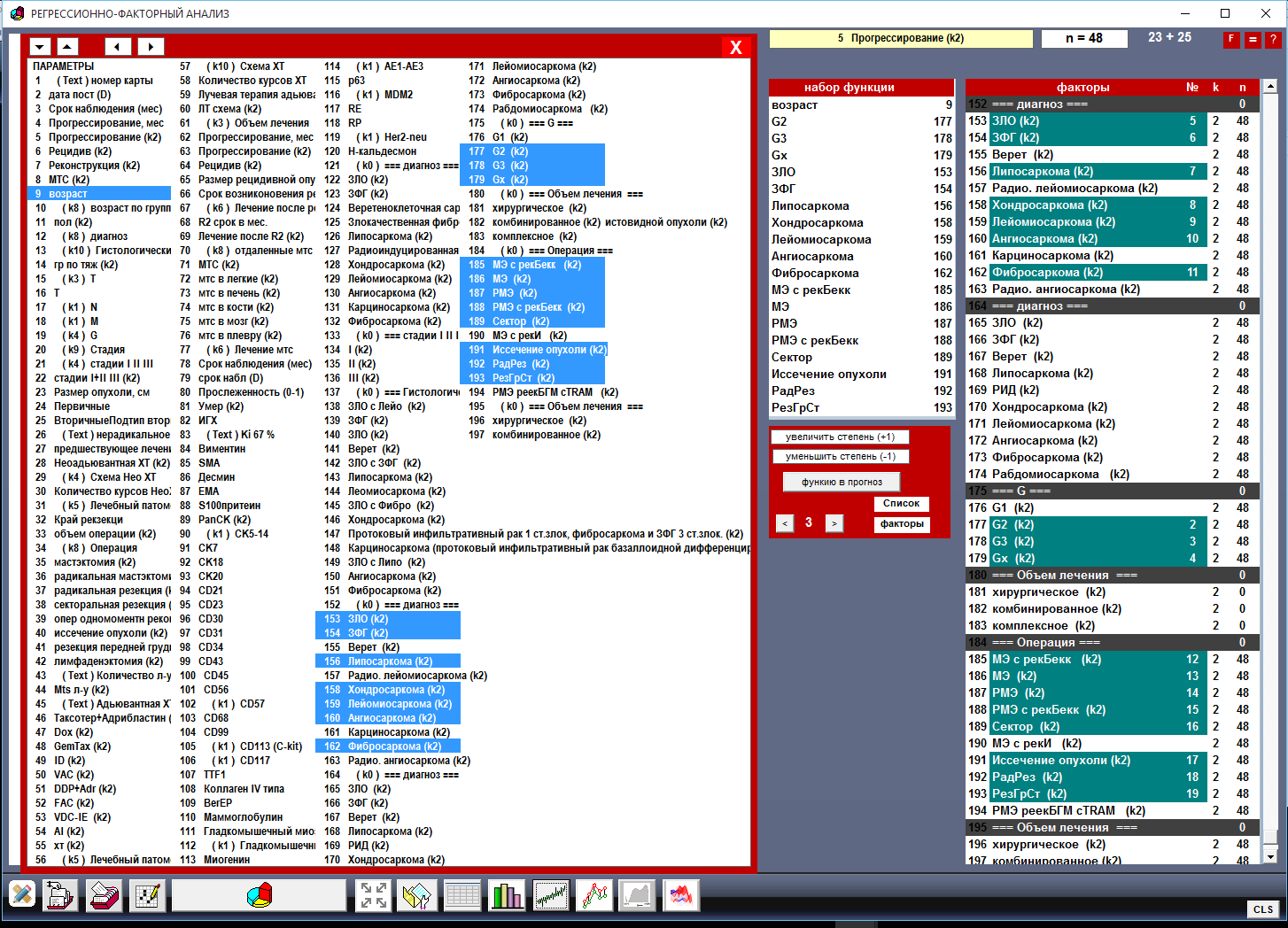Close the parameters list with red X
The height and width of the screenshot is (928, 1288).
coord(735,48)
